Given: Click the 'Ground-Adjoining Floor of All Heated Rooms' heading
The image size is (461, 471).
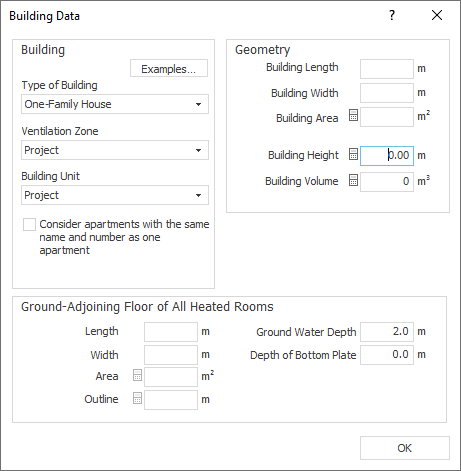Looking at the screenshot, I should (147, 307).
